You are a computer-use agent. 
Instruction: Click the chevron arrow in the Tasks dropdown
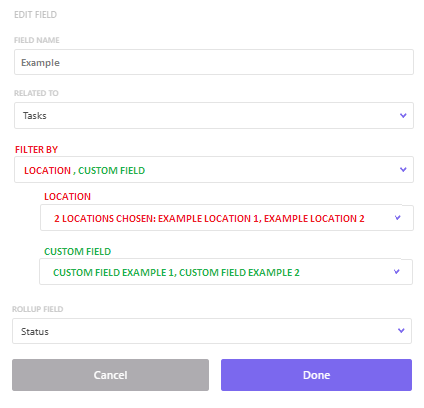(403, 115)
